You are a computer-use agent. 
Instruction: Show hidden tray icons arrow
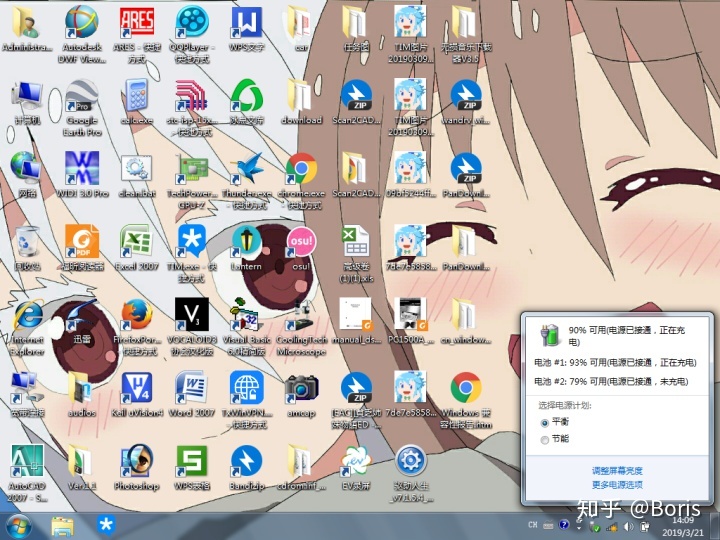click(579, 528)
